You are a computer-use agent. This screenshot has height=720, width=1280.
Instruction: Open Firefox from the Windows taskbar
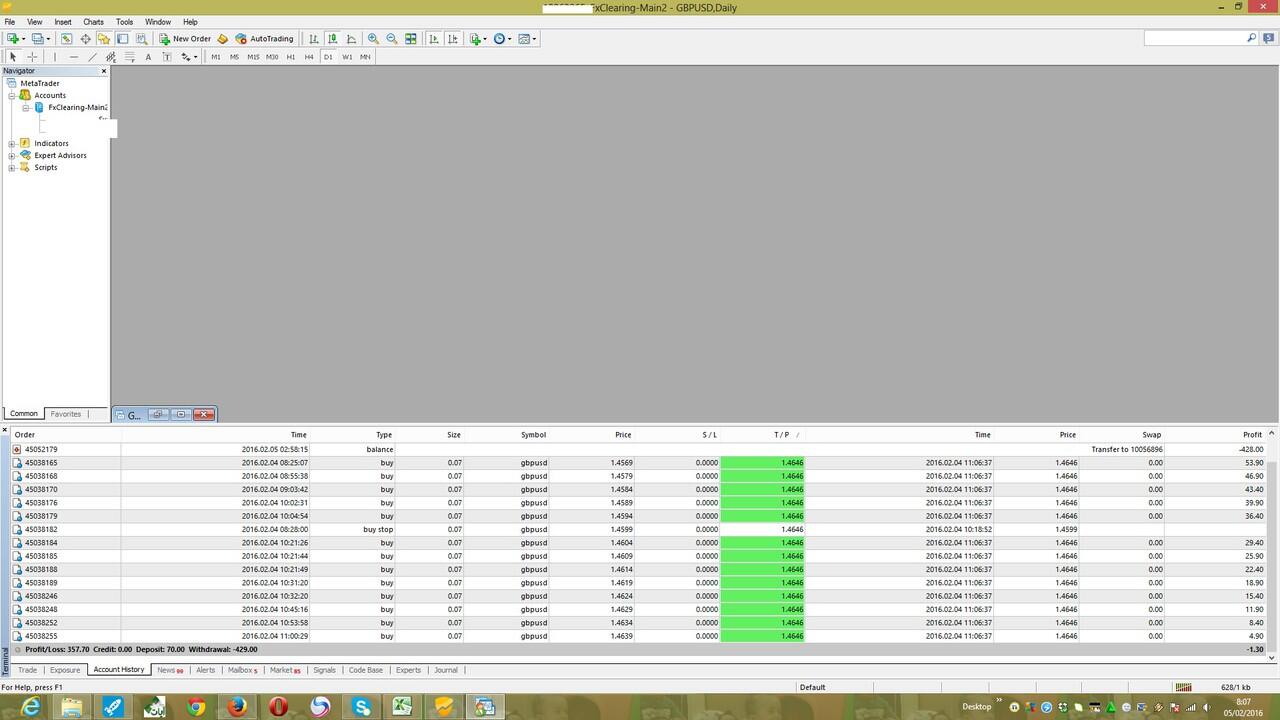(x=237, y=707)
